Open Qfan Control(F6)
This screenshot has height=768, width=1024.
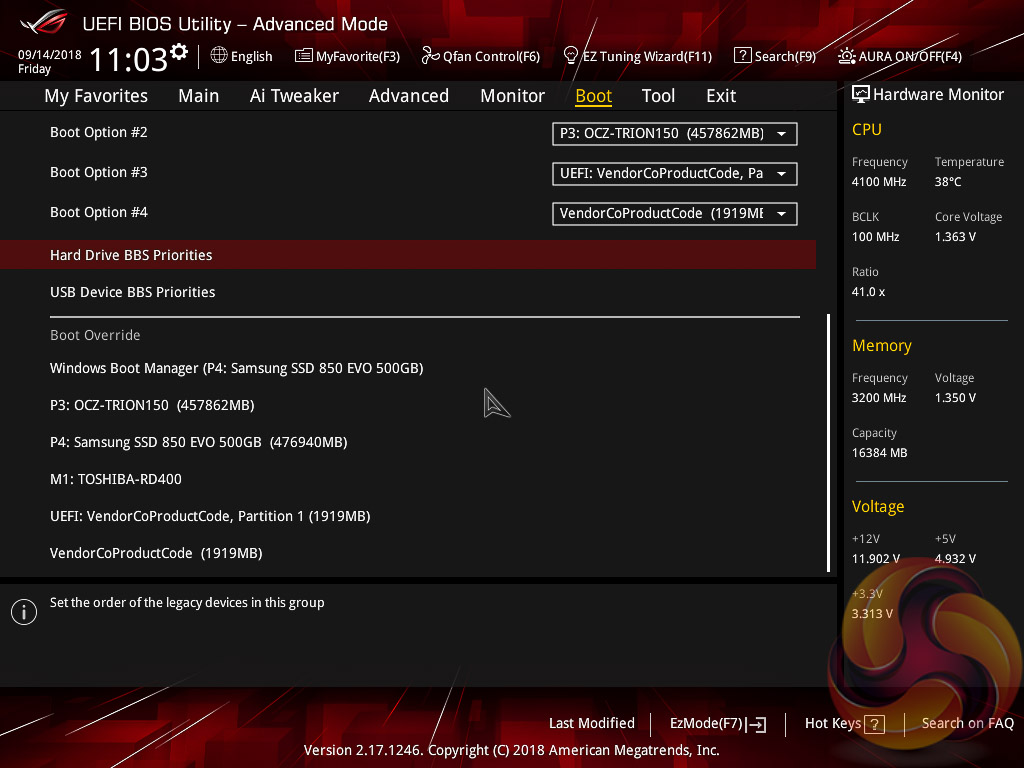[x=491, y=56]
